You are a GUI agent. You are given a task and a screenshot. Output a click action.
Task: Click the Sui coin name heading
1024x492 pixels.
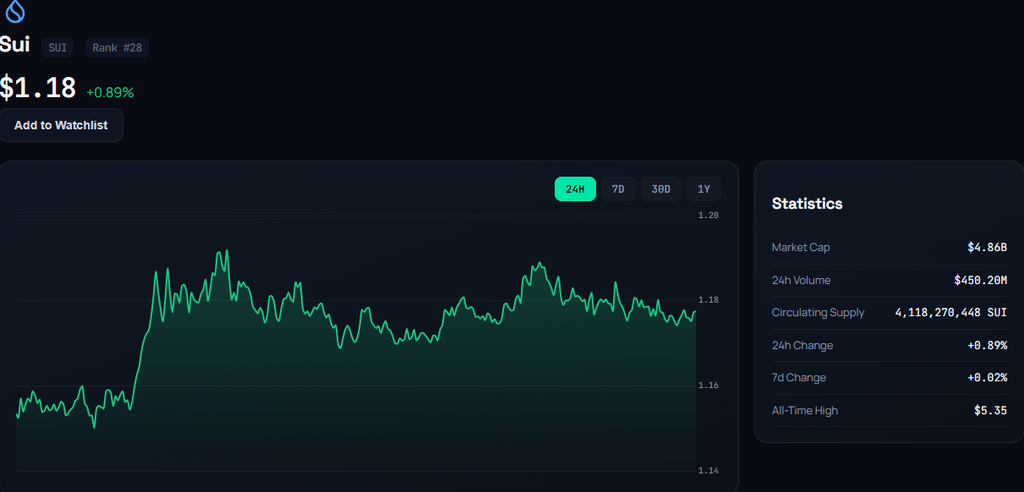coord(14,44)
